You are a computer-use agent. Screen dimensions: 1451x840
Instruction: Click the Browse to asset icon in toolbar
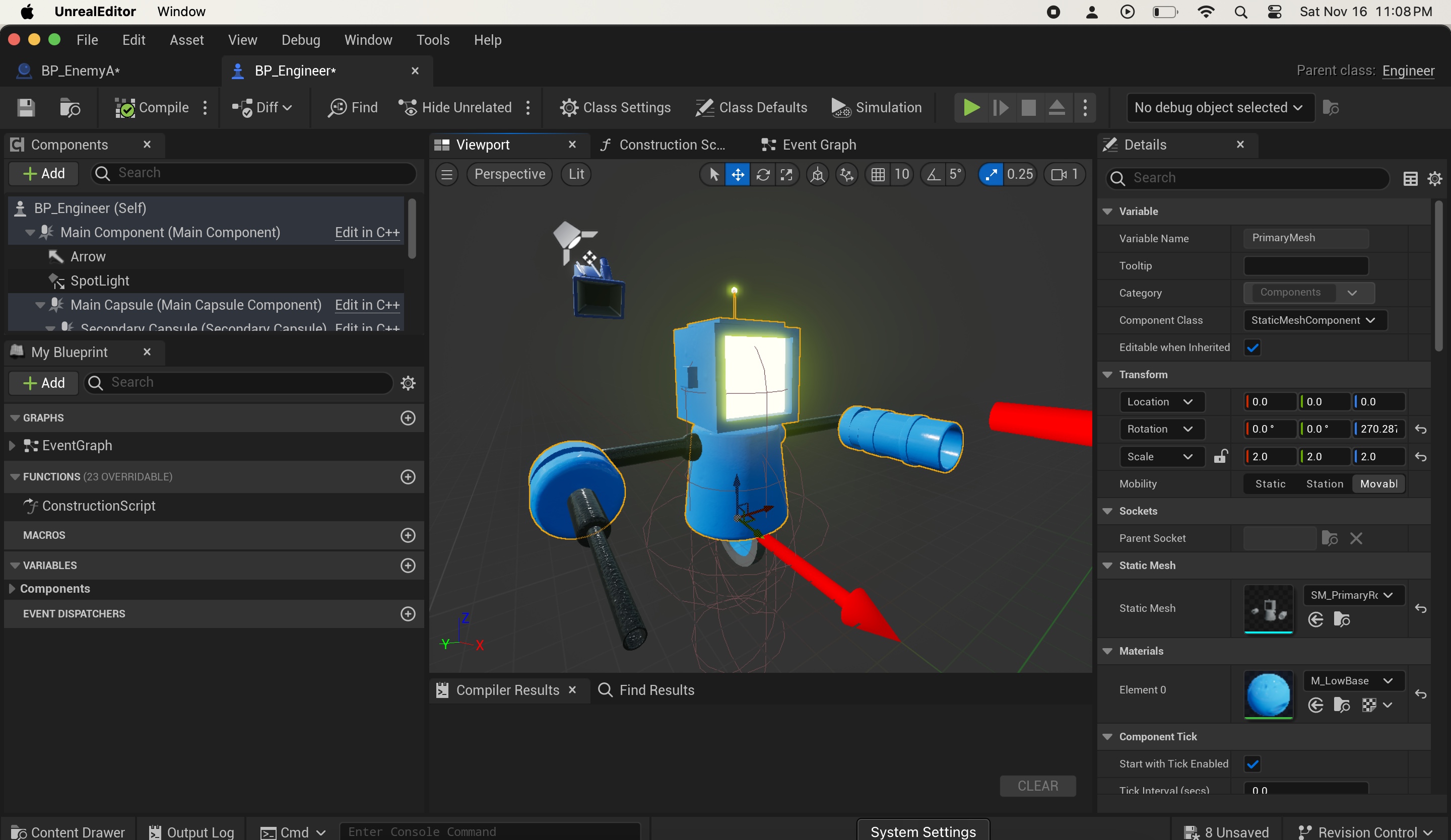point(70,108)
